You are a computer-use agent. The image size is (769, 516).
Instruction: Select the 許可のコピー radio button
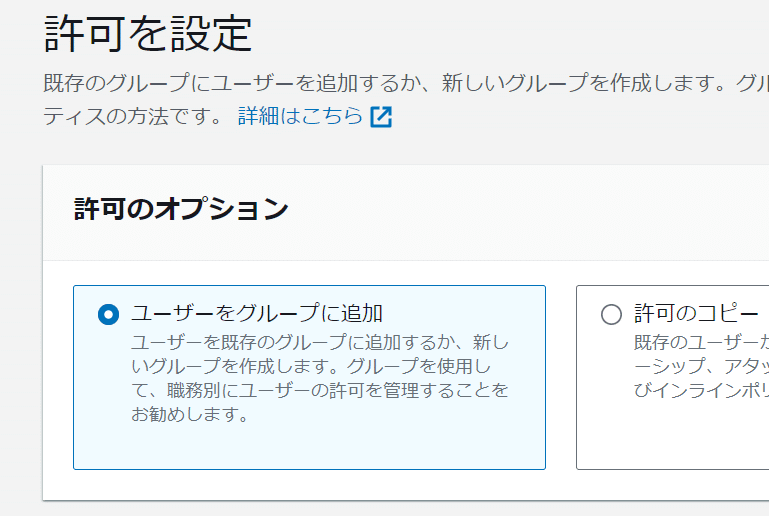(x=611, y=314)
